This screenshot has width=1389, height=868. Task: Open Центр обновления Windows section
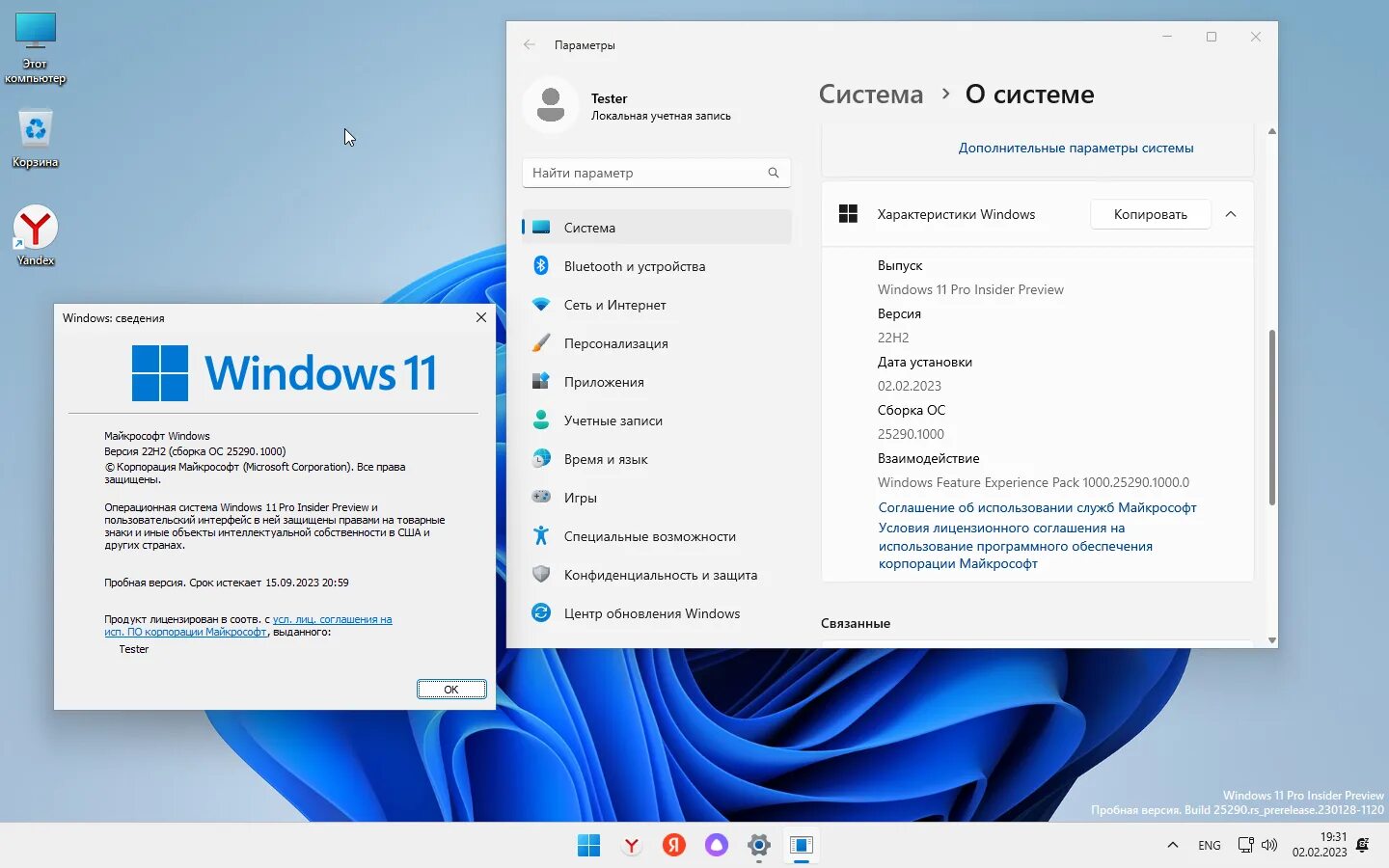[x=657, y=613]
